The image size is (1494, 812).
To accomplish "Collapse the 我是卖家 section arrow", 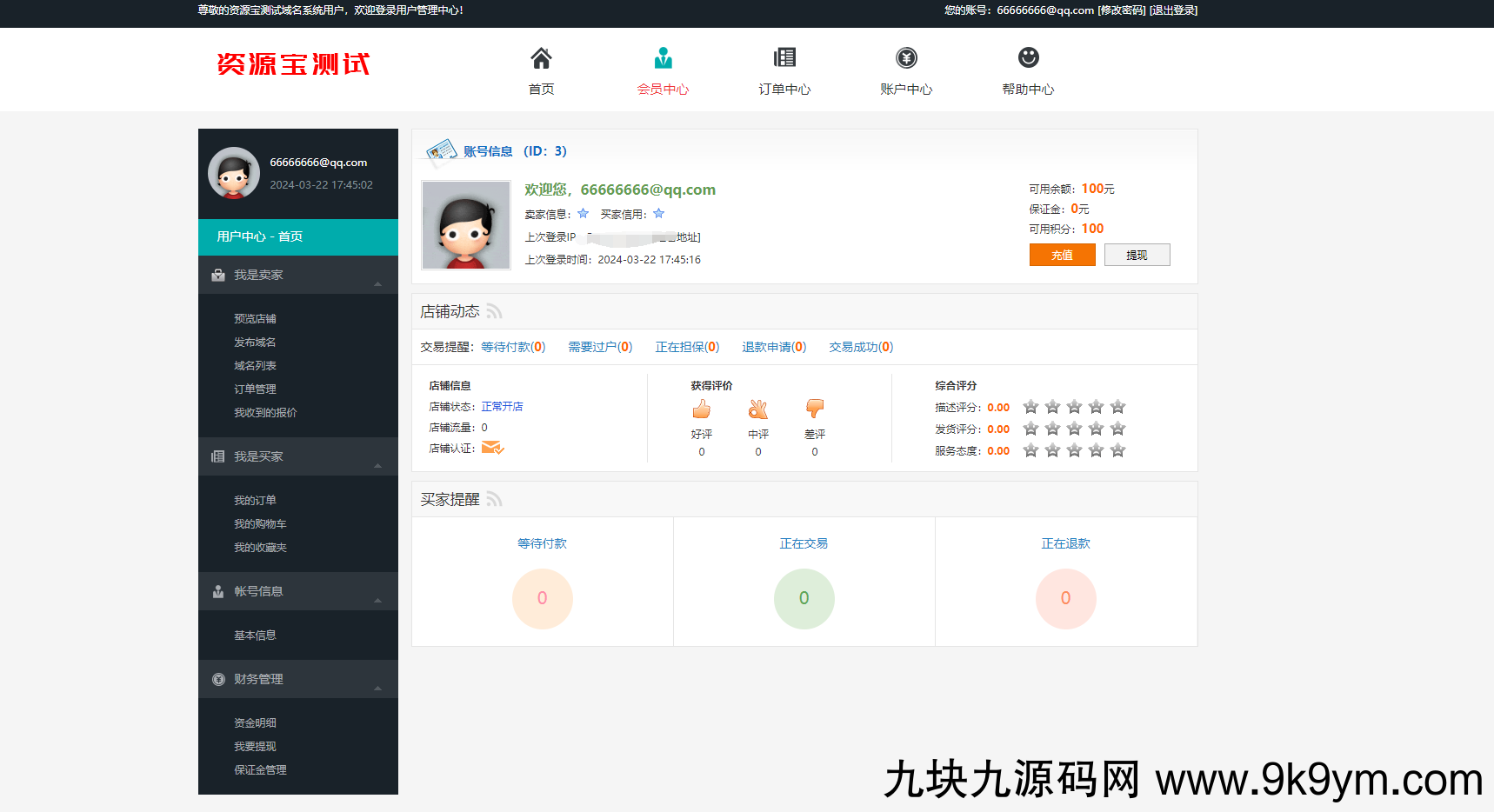I will point(377,283).
